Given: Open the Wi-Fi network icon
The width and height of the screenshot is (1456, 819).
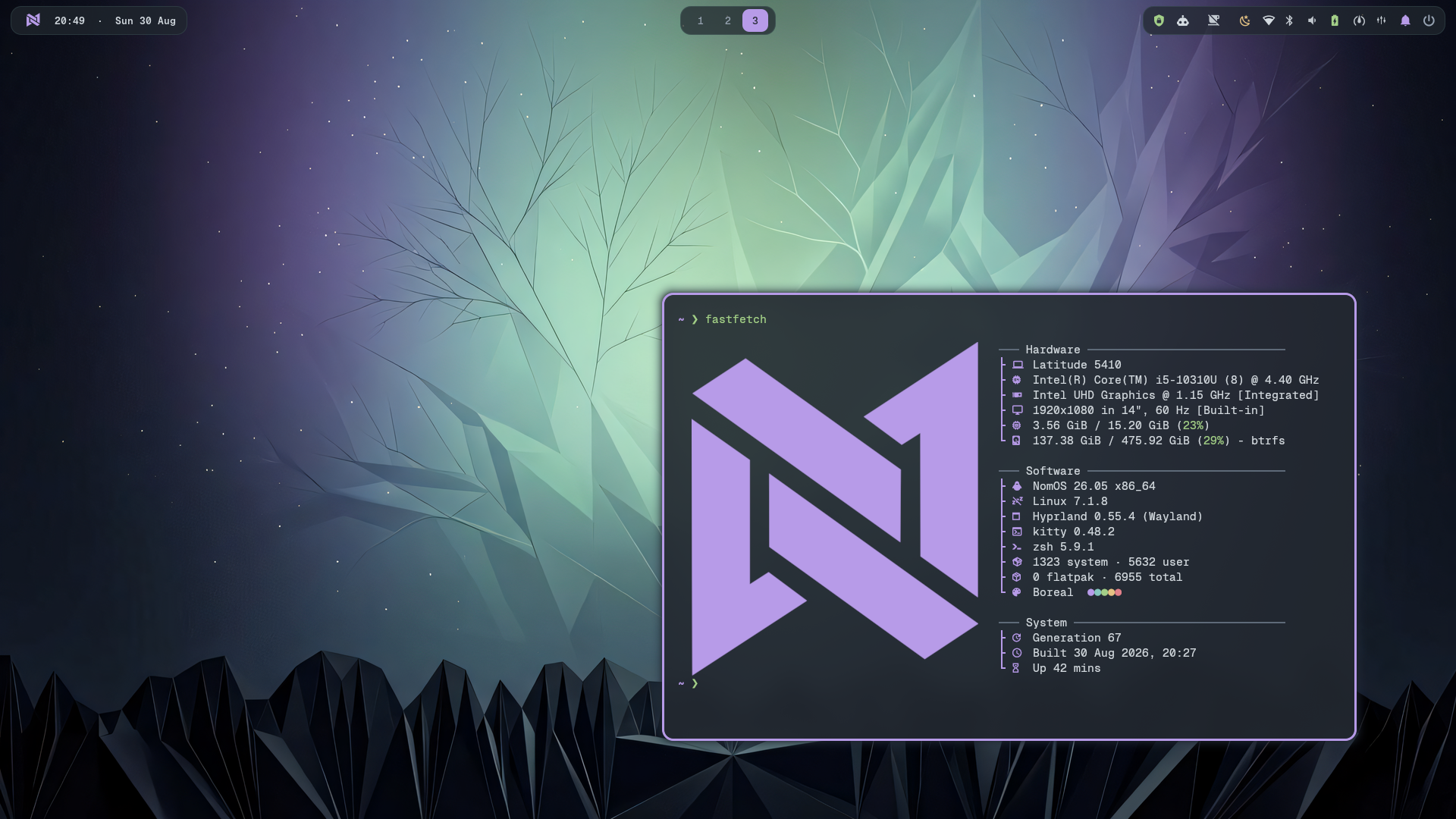Looking at the screenshot, I should pyautogui.click(x=1269, y=20).
